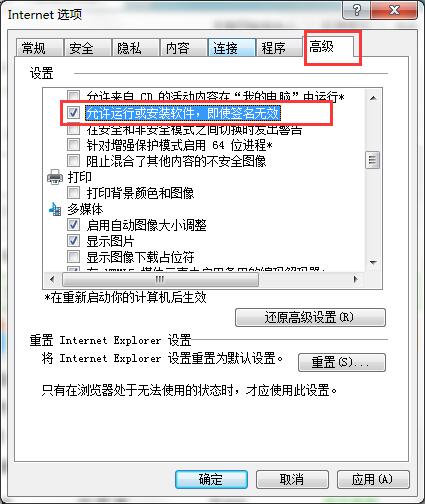Screen dimensions: 425x504
Task: Check 打印背景颜色和图像 option
Action: pos(73,193)
